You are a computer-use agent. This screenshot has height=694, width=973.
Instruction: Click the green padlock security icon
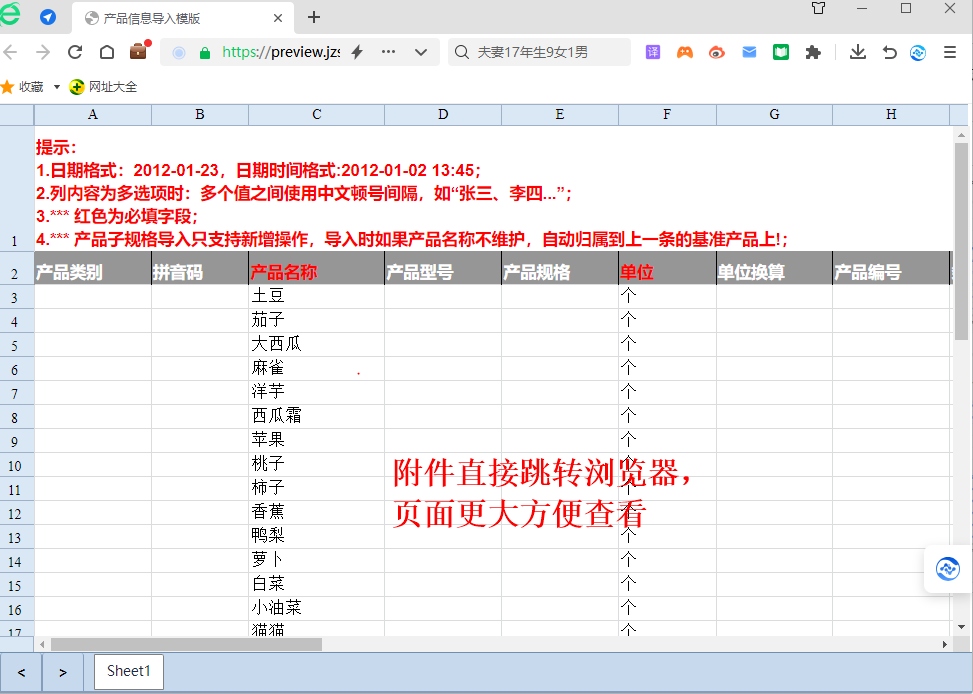pyautogui.click(x=205, y=53)
